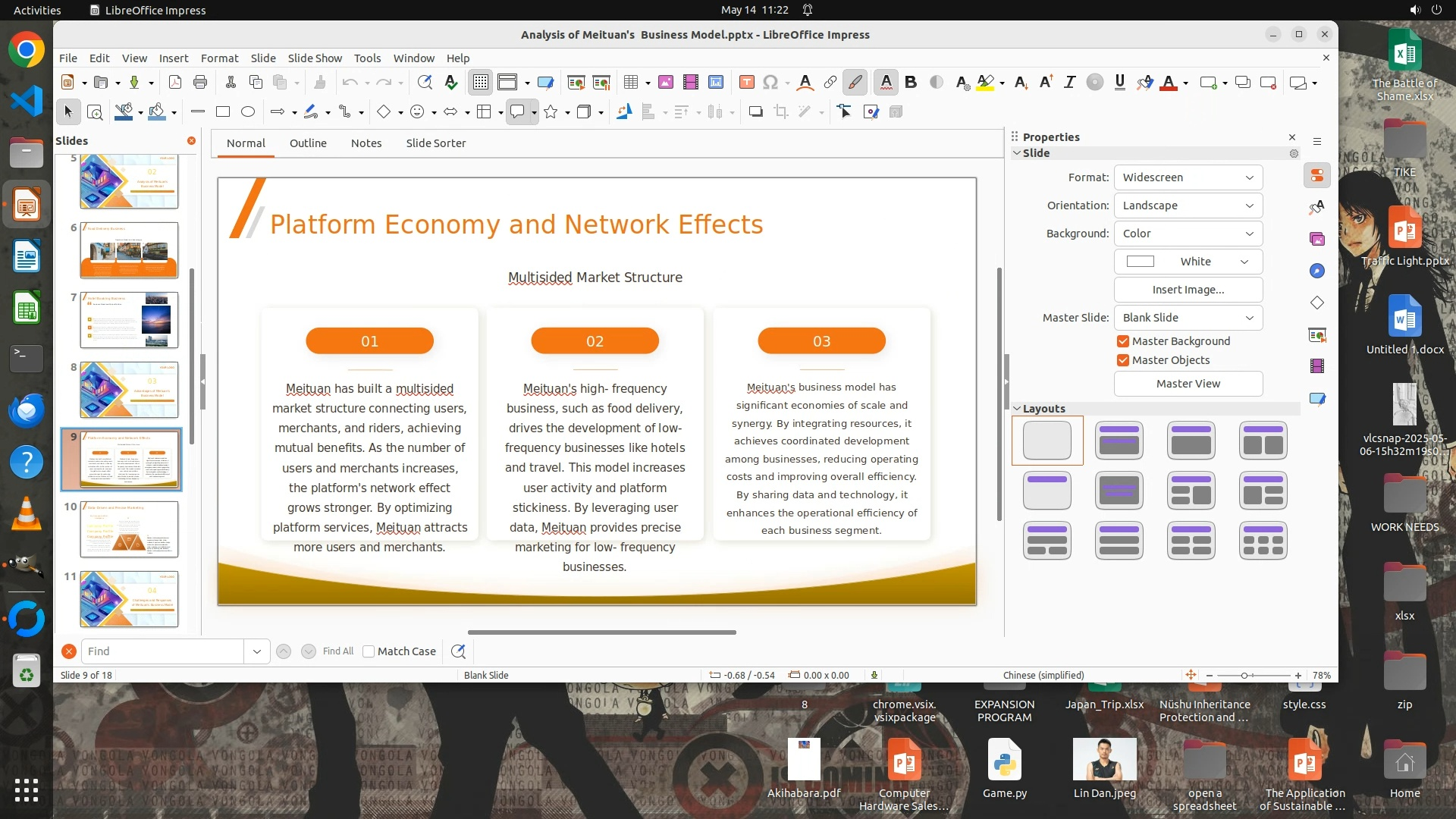Screen dimensions: 1456x819
Task: Click the Insert Special Character icon
Action: click(770, 82)
